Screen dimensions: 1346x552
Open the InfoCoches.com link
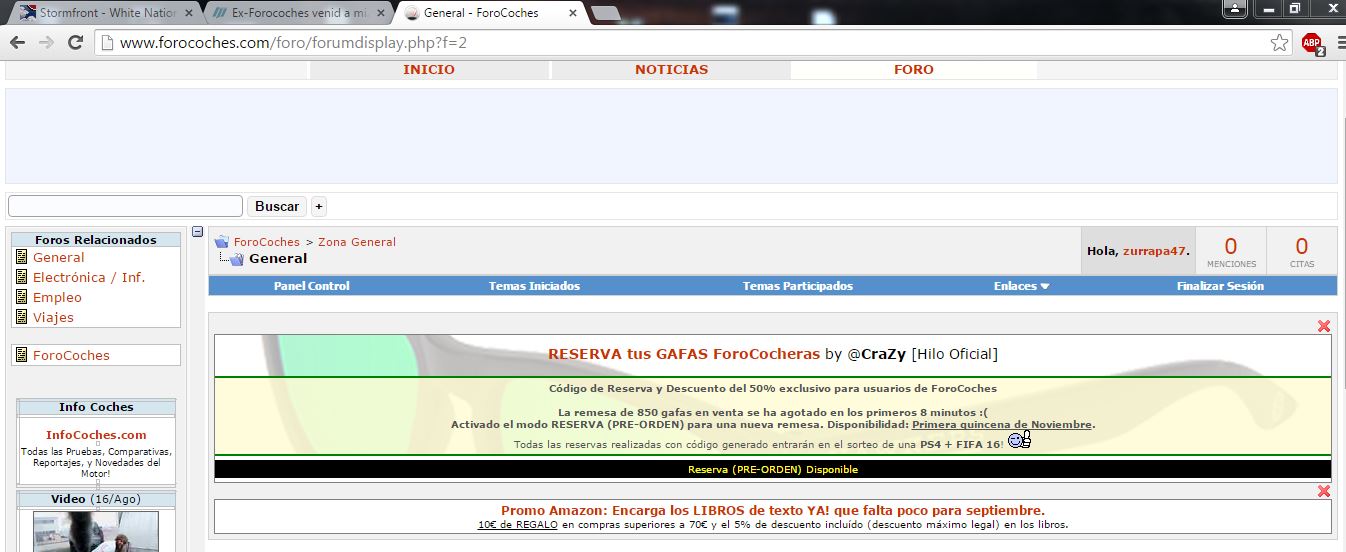96,435
